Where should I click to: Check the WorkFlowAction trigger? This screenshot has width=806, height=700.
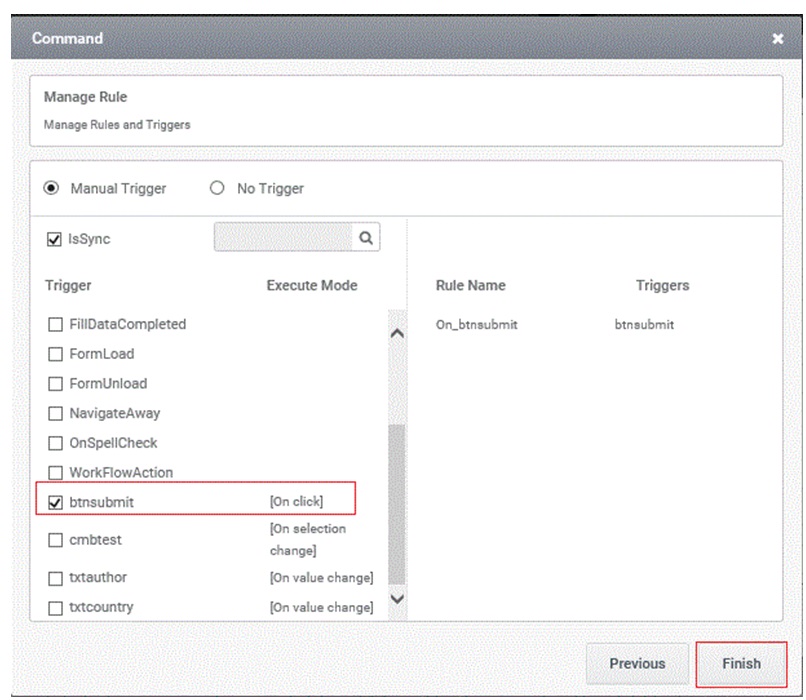coord(55,473)
